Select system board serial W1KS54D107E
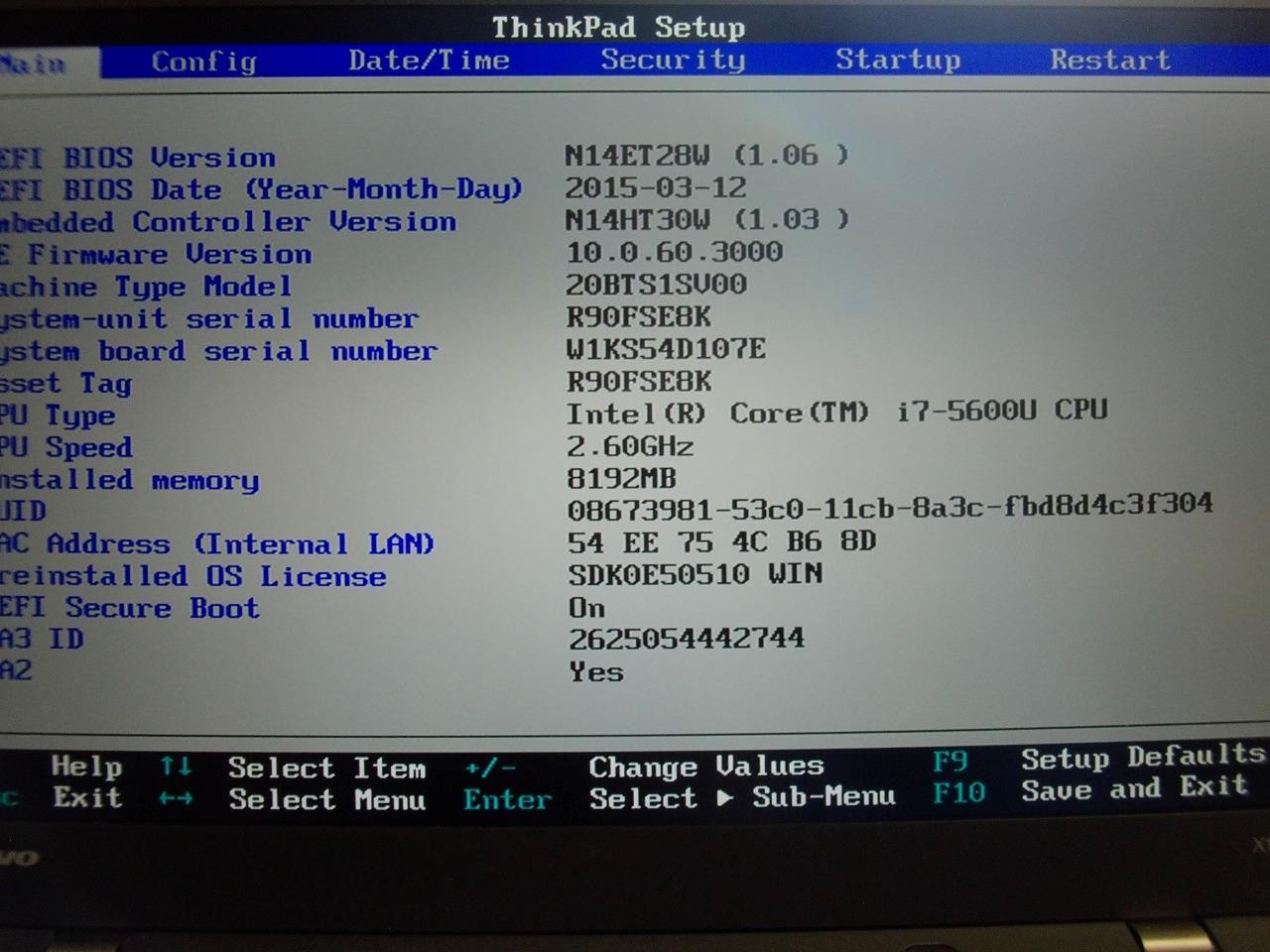1270x952 pixels. point(666,349)
